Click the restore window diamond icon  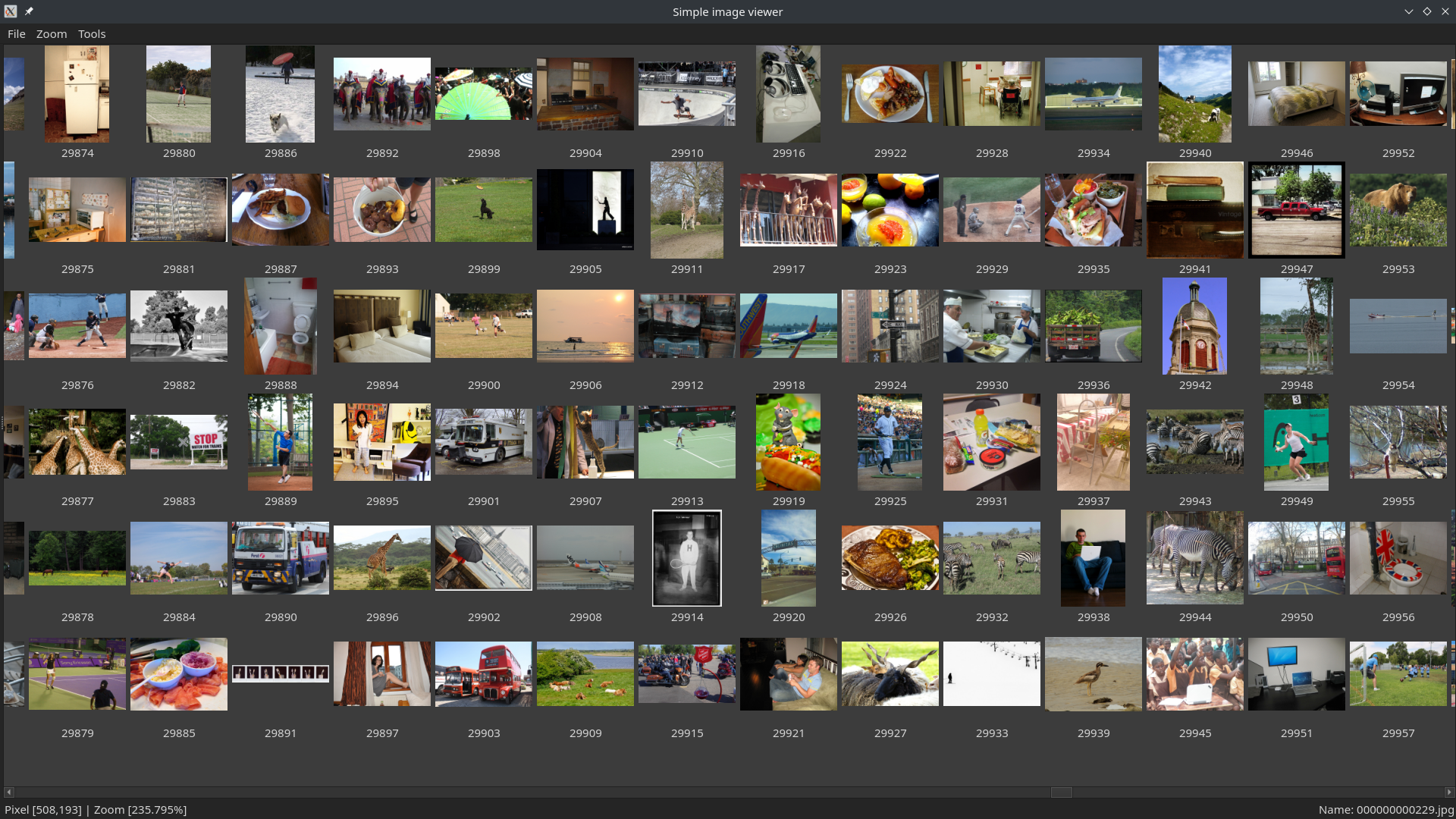(x=1426, y=11)
